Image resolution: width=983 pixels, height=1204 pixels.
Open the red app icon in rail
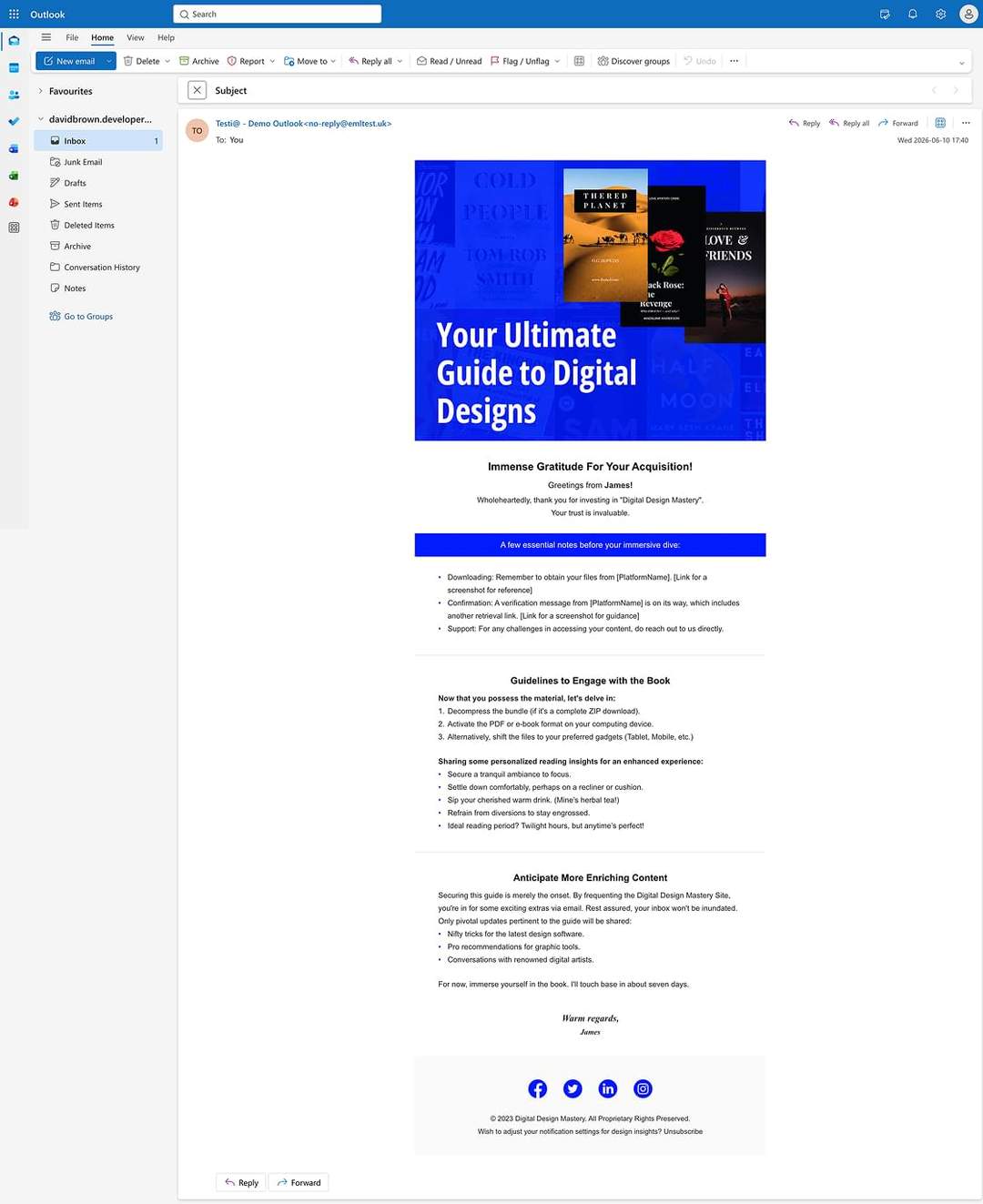(x=14, y=202)
